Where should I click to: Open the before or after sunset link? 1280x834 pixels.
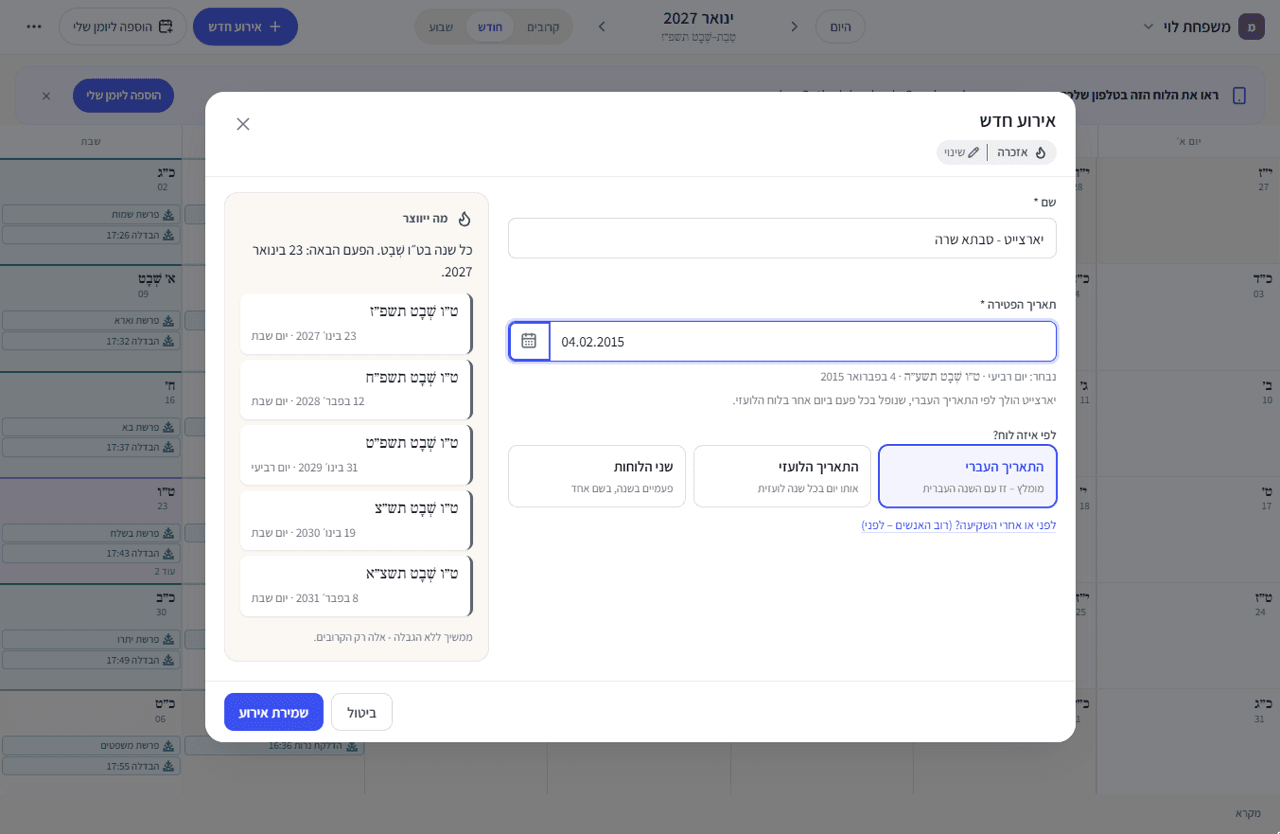tap(958, 525)
